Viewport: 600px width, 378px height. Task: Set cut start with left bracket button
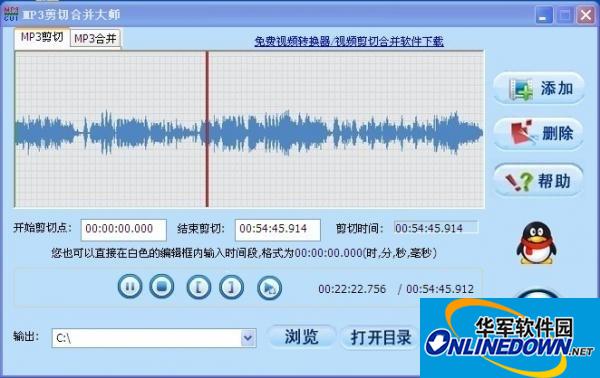tap(199, 287)
